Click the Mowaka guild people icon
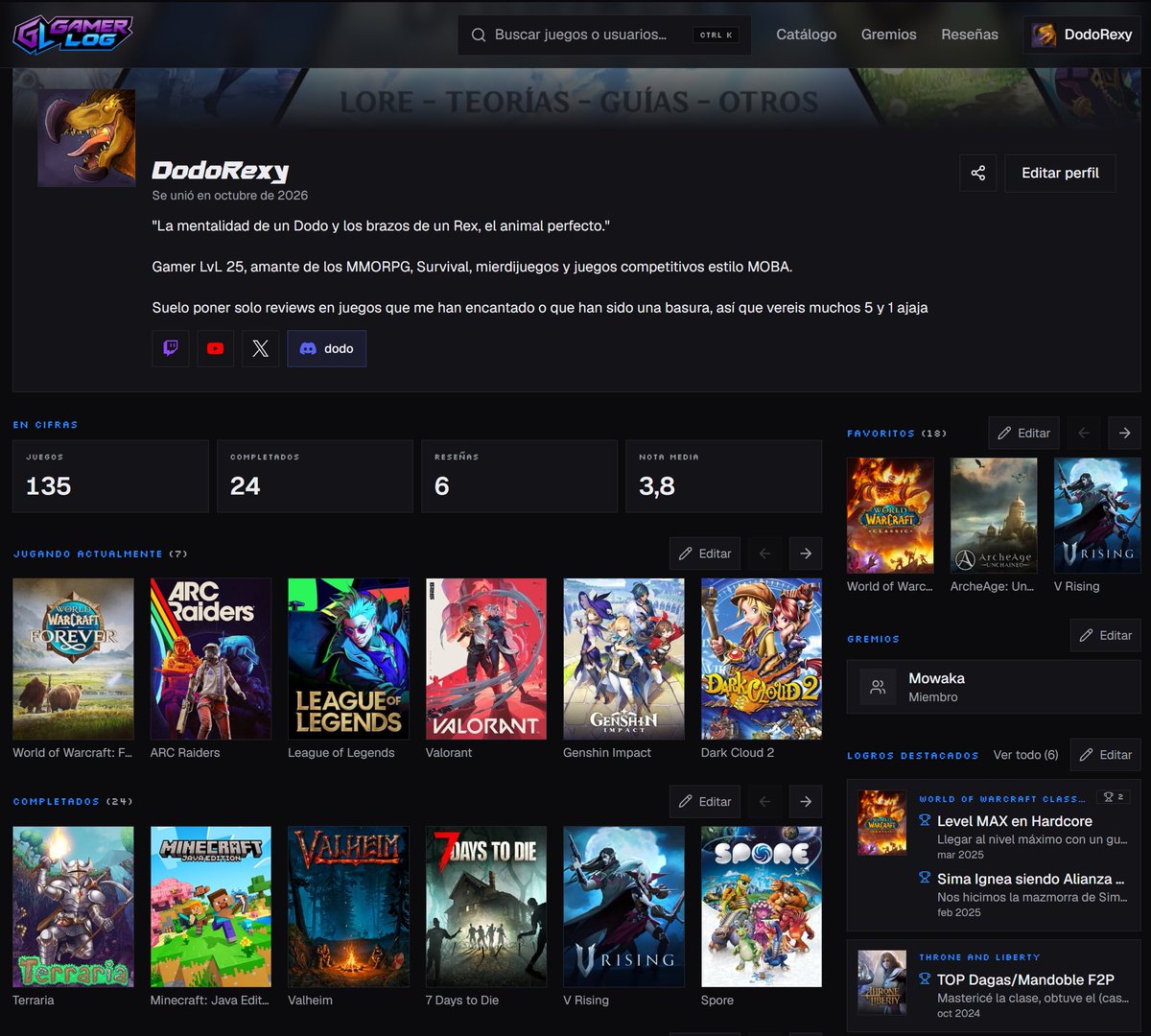The width and height of the screenshot is (1151, 1036). (878, 687)
